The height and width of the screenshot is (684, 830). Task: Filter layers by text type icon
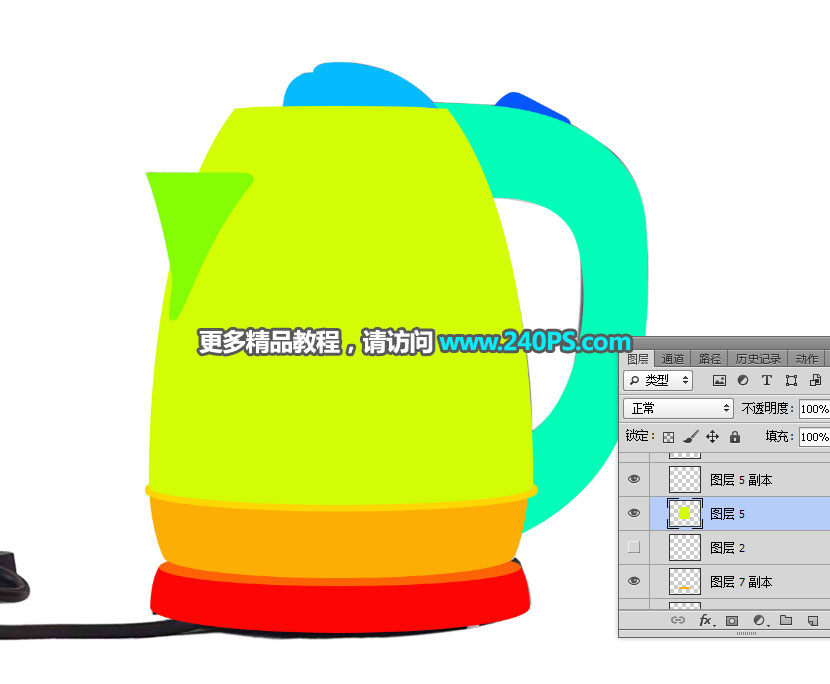tap(766, 380)
